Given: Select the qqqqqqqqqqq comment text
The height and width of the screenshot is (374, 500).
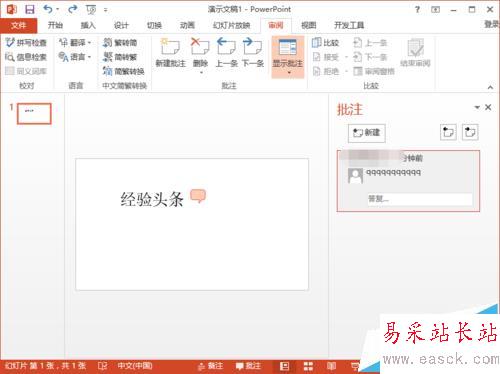Looking at the screenshot, I should pos(393,172).
